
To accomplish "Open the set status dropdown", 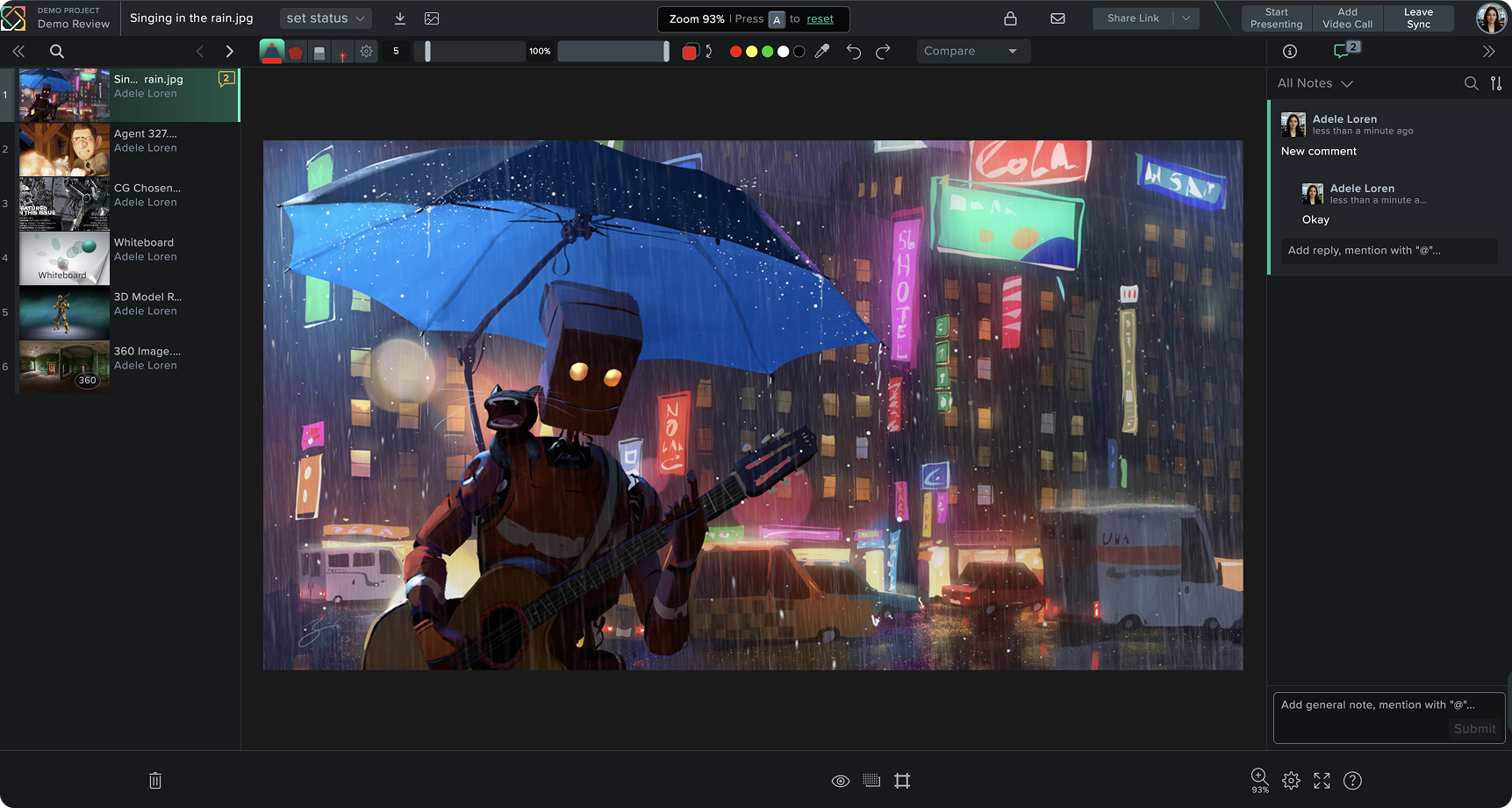I will coord(326,18).
